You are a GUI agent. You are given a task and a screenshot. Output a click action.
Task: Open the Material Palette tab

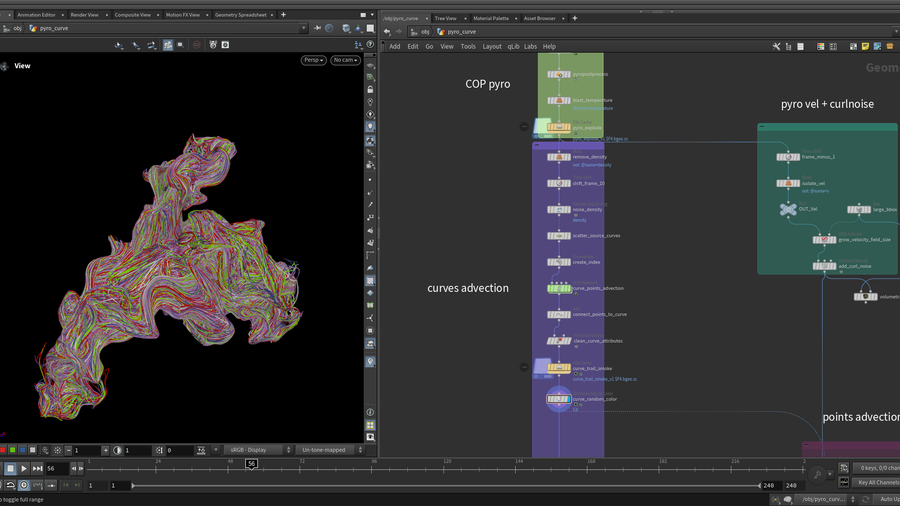[492, 18]
